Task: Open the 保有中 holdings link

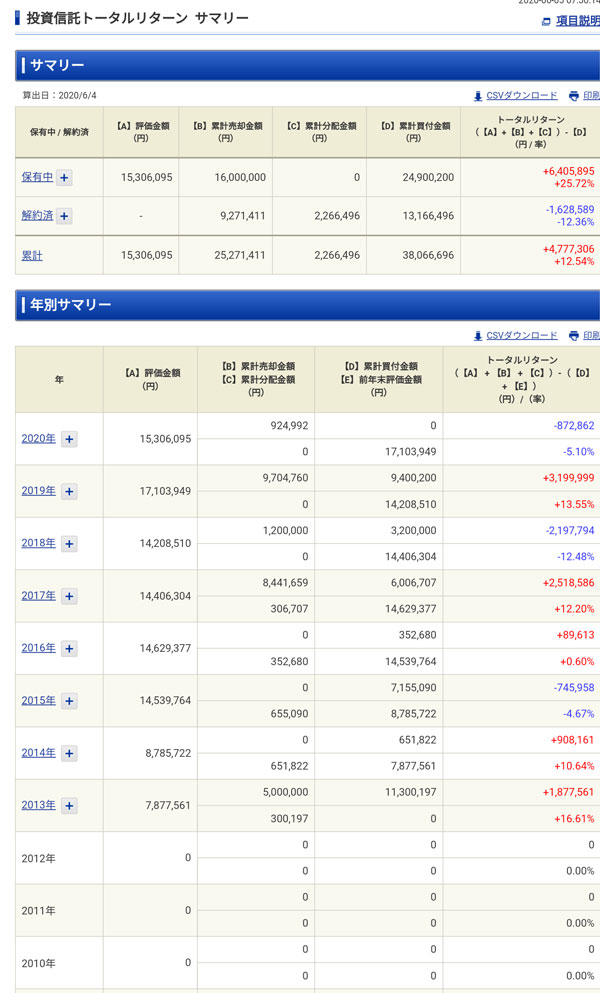Action: [x=37, y=177]
